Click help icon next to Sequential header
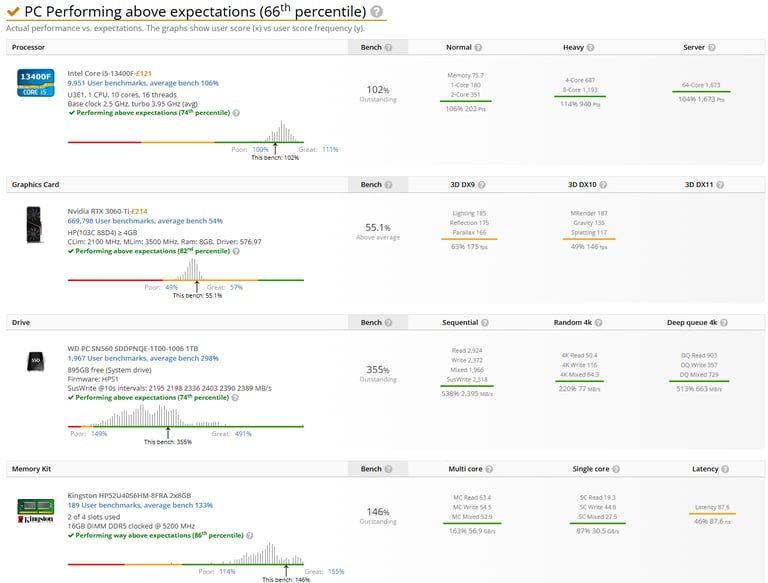 tap(485, 322)
